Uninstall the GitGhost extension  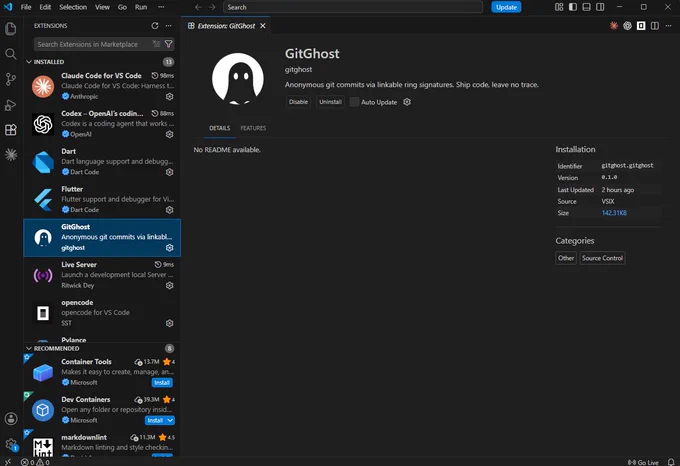click(x=330, y=102)
